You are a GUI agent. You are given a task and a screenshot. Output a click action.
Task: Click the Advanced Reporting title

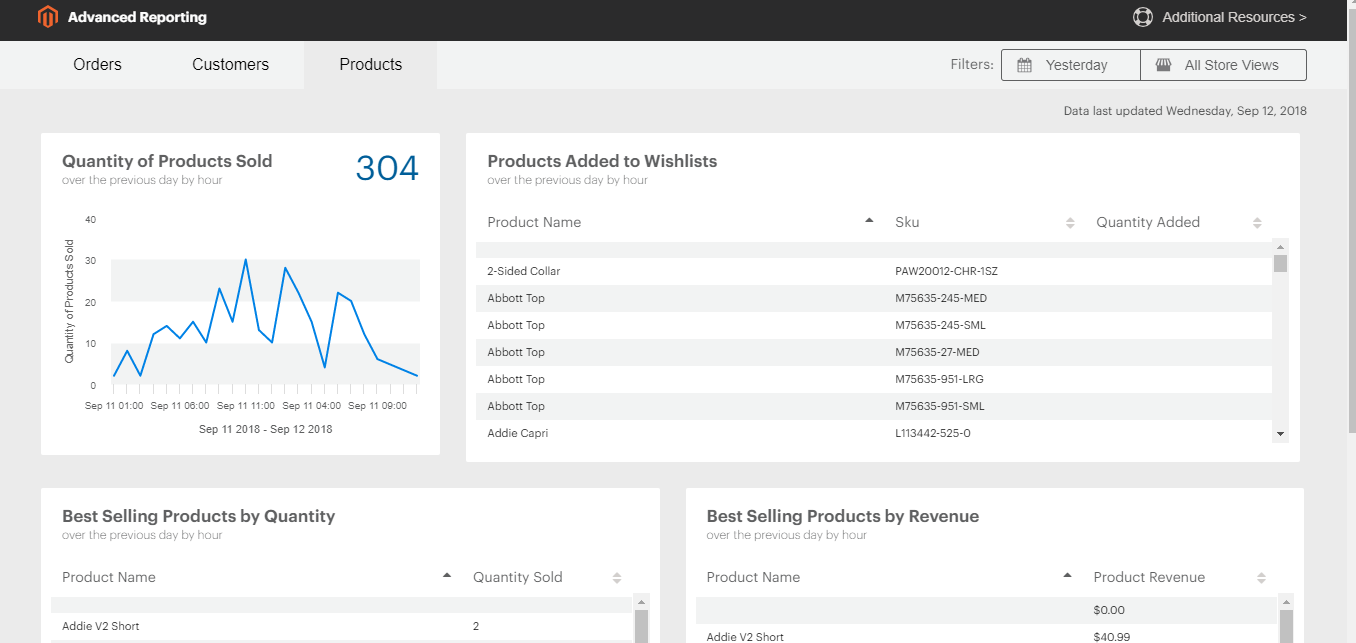pyautogui.click(x=137, y=17)
